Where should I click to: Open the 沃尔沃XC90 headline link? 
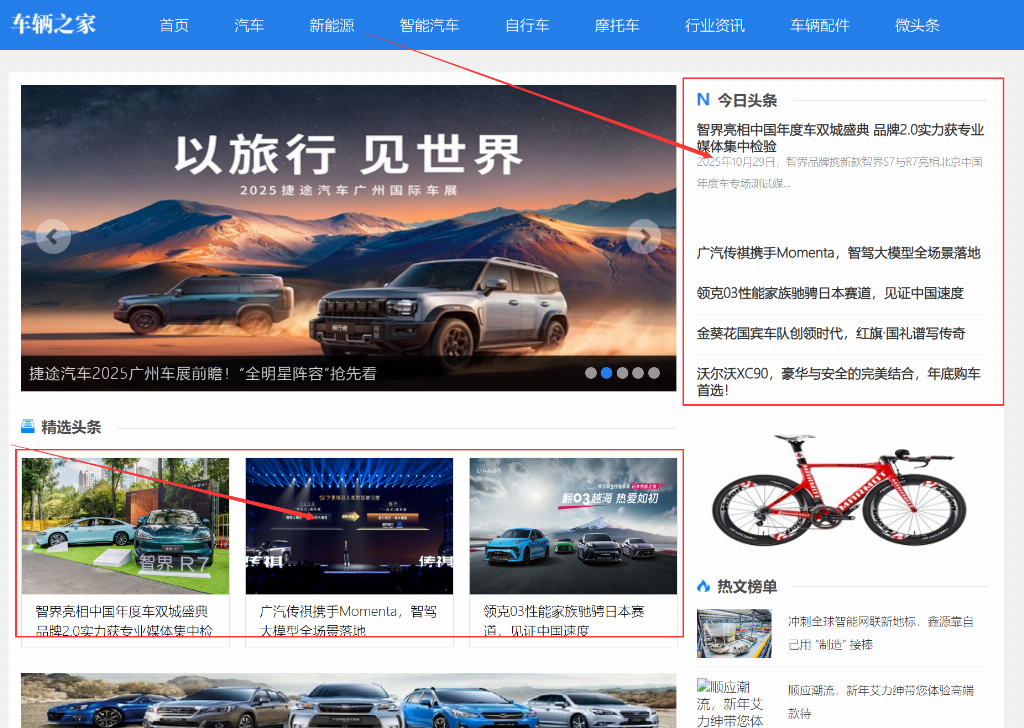[x=839, y=382]
